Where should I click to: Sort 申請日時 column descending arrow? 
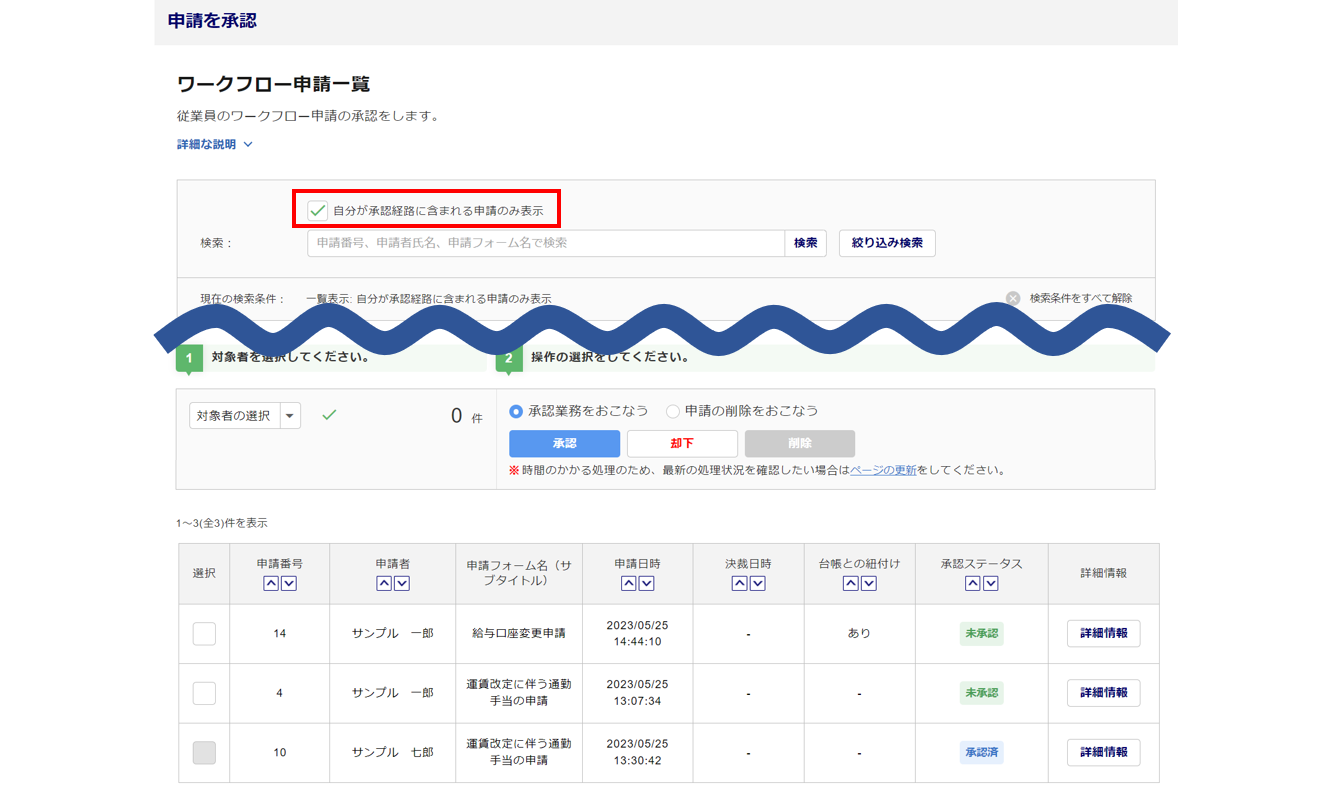(647, 584)
